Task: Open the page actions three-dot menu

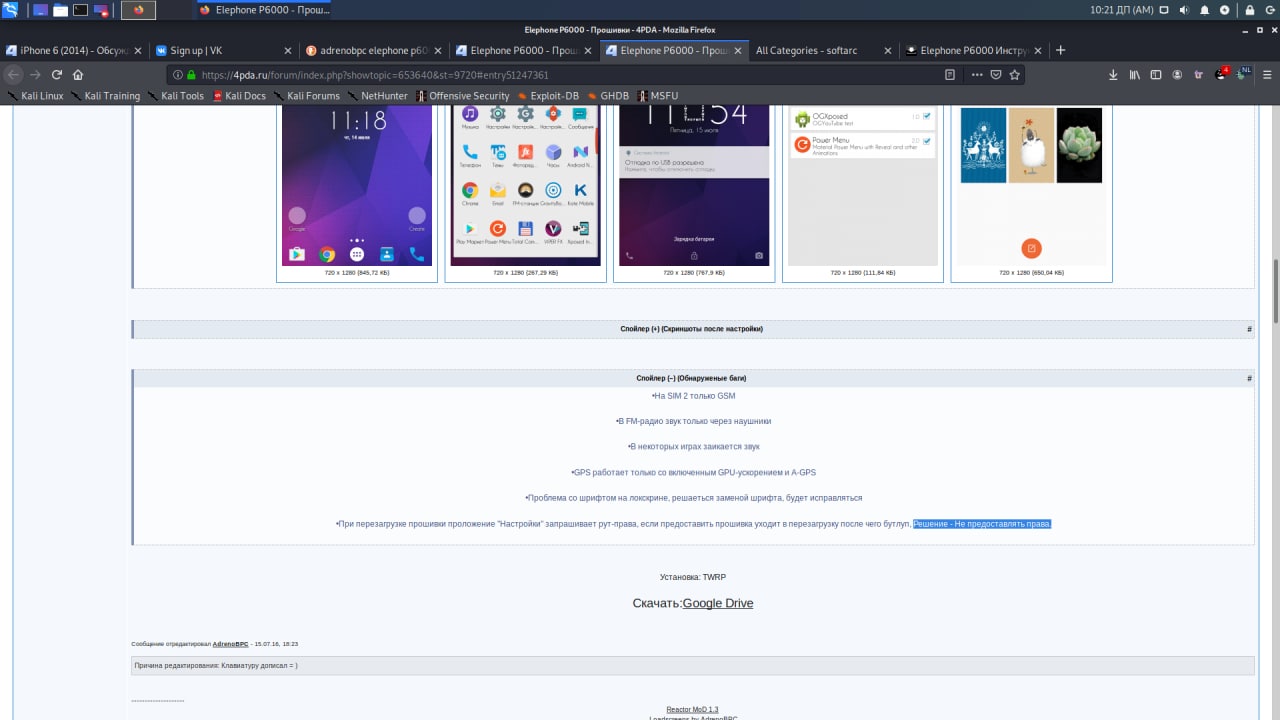Action: pyautogui.click(x=977, y=74)
